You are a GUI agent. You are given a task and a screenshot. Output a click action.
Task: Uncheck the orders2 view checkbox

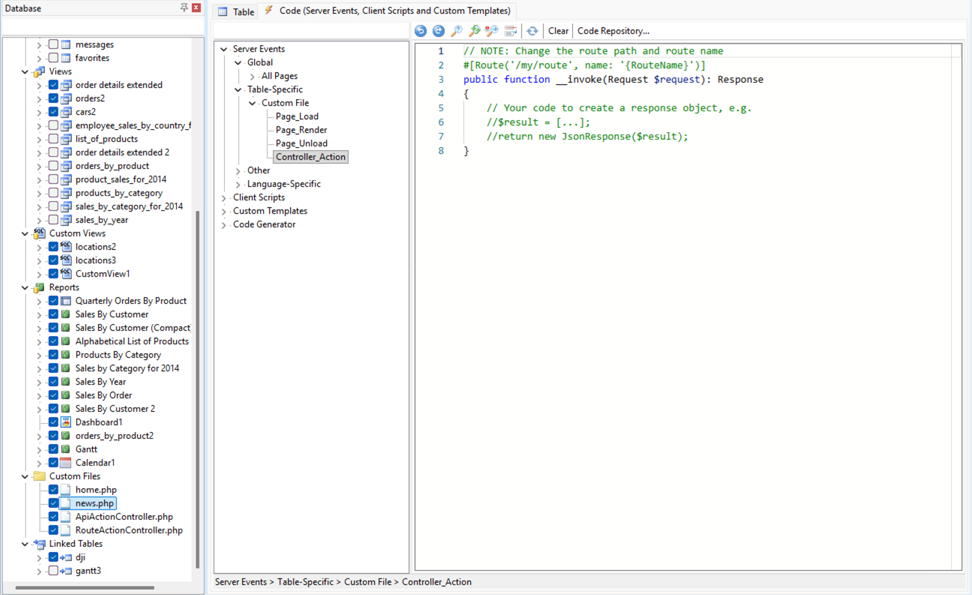point(54,99)
